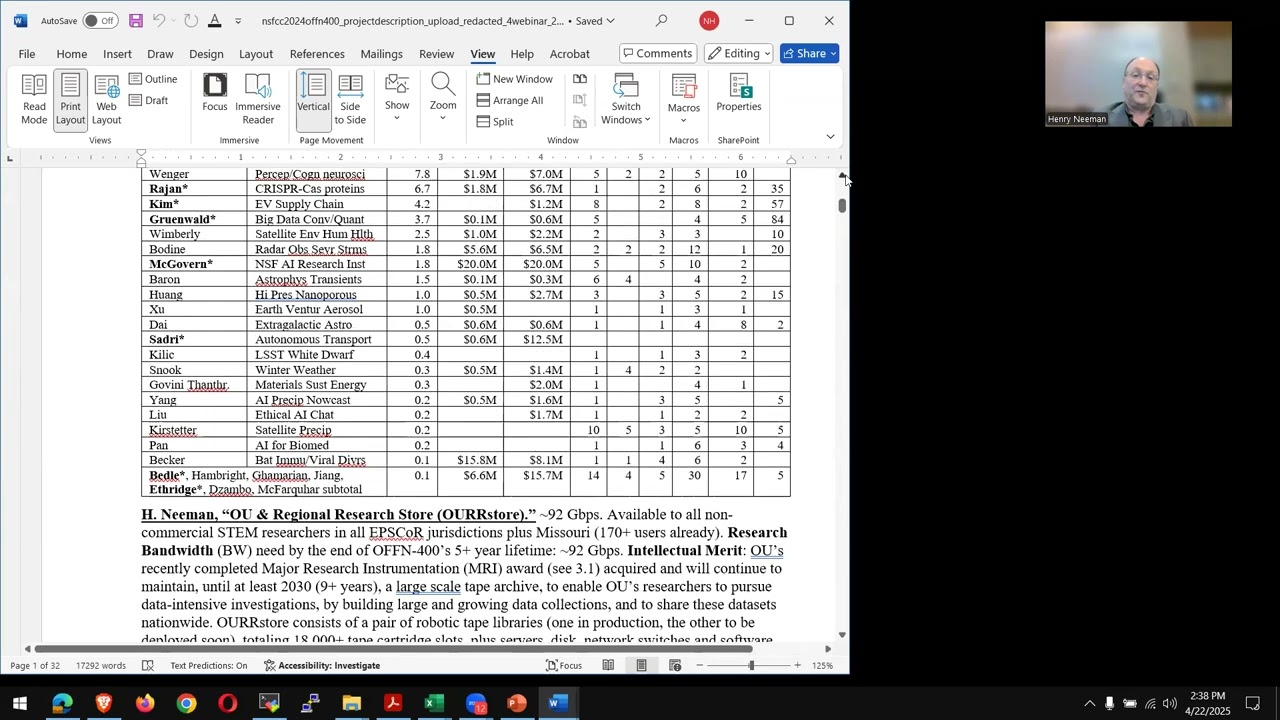Toggle AutoSave off switch

tap(99, 21)
